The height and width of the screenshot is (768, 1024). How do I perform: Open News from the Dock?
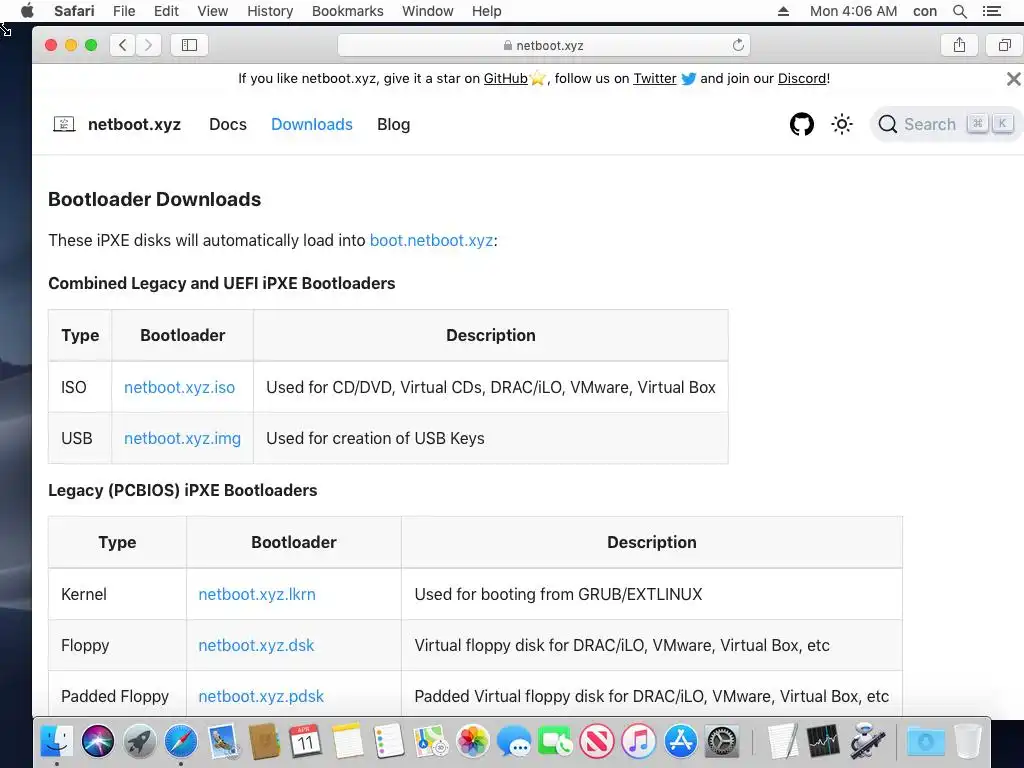coord(597,741)
